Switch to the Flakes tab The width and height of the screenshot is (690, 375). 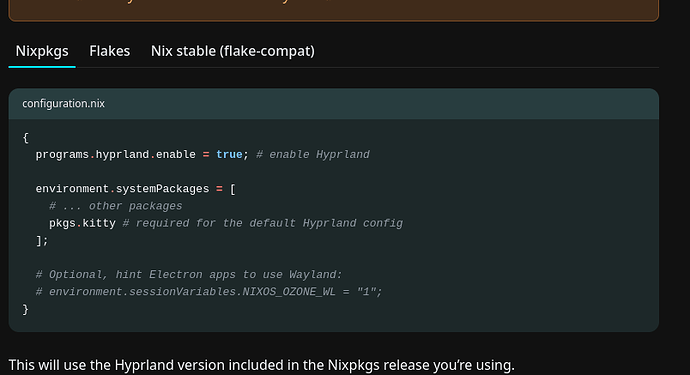point(110,51)
